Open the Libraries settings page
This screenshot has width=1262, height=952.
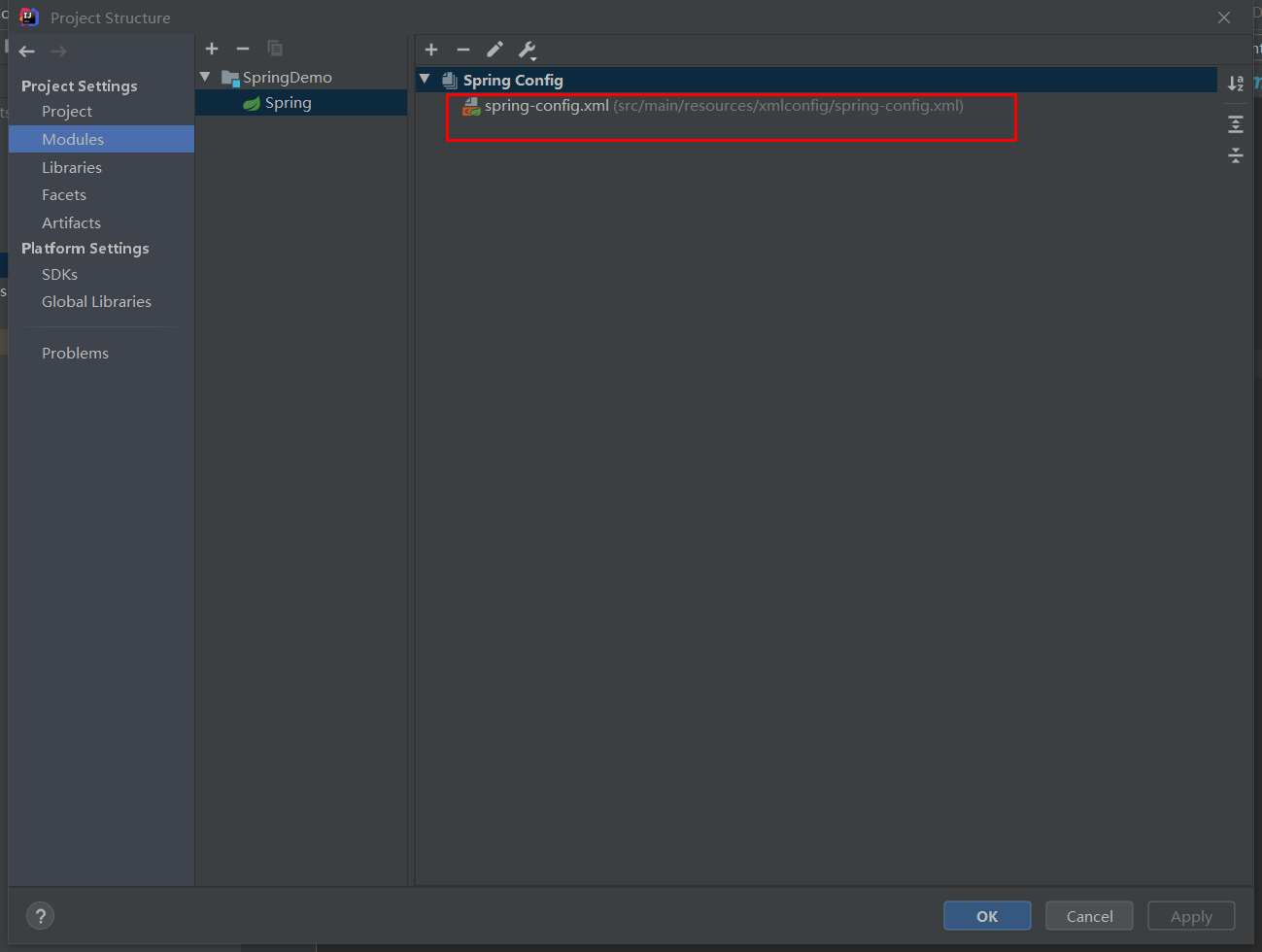pyautogui.click(x=72, y=168)
